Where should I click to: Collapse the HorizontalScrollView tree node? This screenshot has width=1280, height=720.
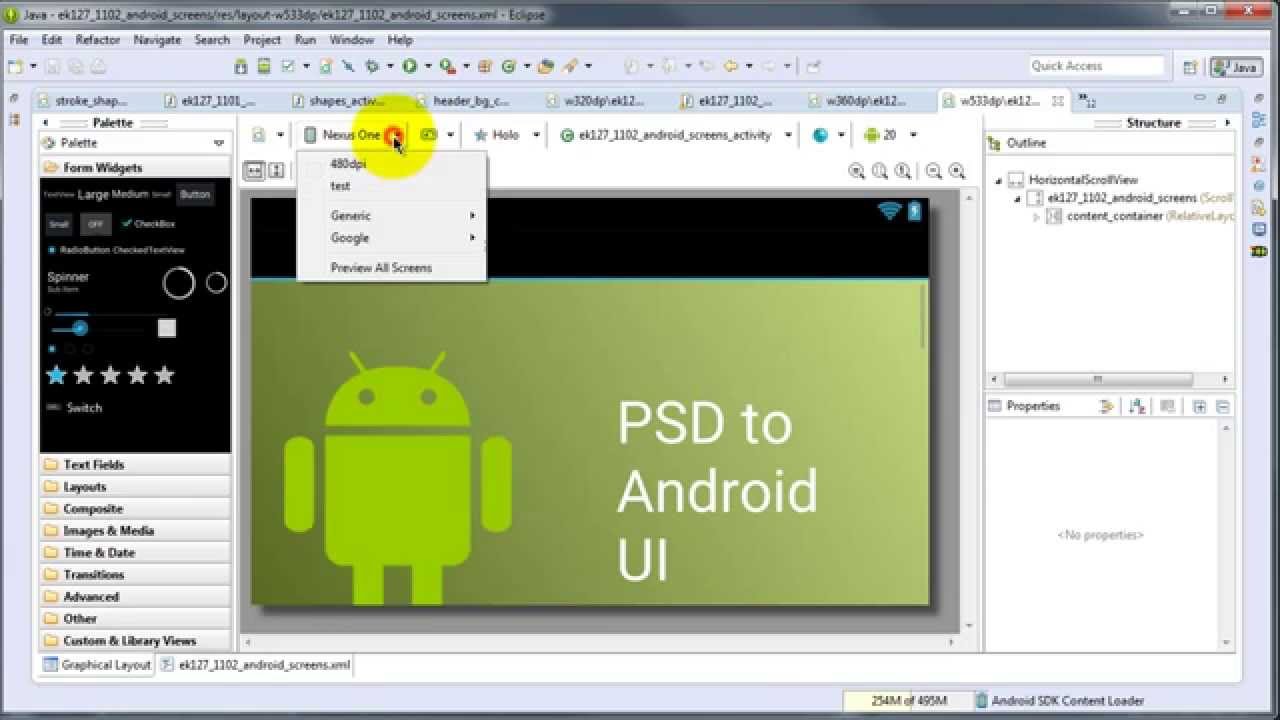click(x=998, y=181)
